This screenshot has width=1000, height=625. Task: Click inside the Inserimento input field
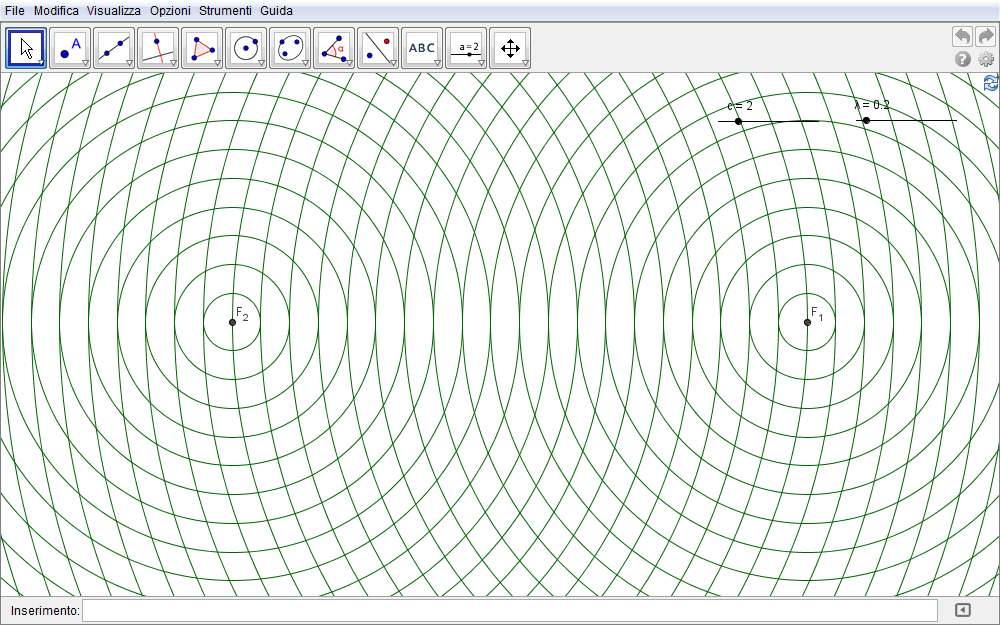(510, 610)
